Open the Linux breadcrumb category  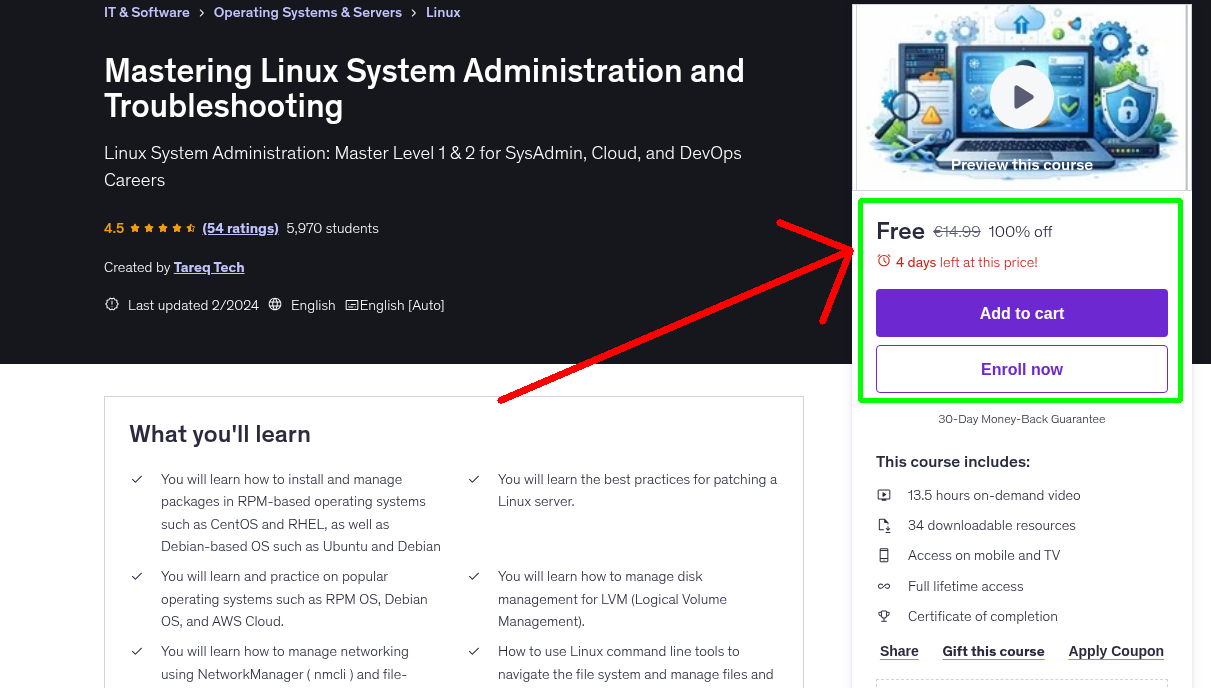click(443, 12)
